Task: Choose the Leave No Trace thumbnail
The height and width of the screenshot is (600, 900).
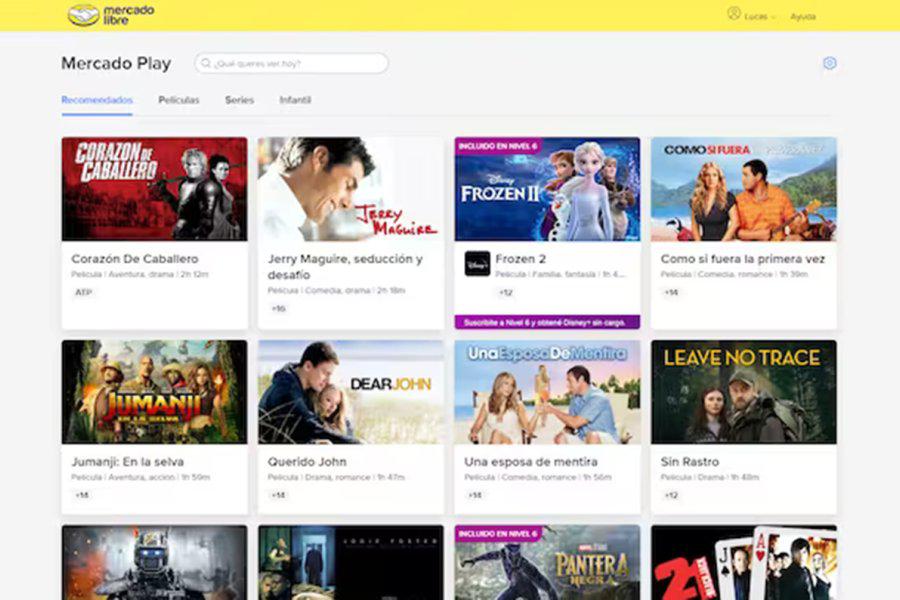Action: pos(743,391)
